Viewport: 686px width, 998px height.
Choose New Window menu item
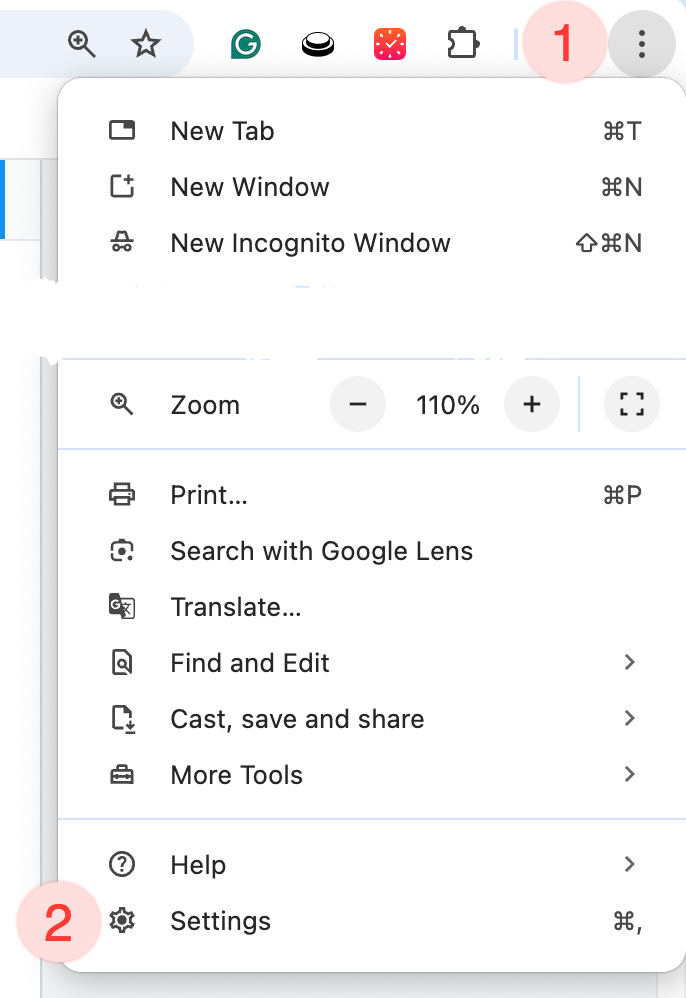coord(250,187)
